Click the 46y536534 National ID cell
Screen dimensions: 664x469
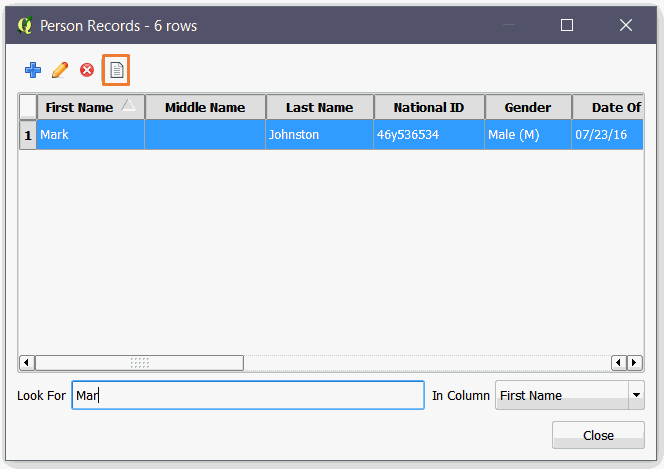(x=429, y=134)
